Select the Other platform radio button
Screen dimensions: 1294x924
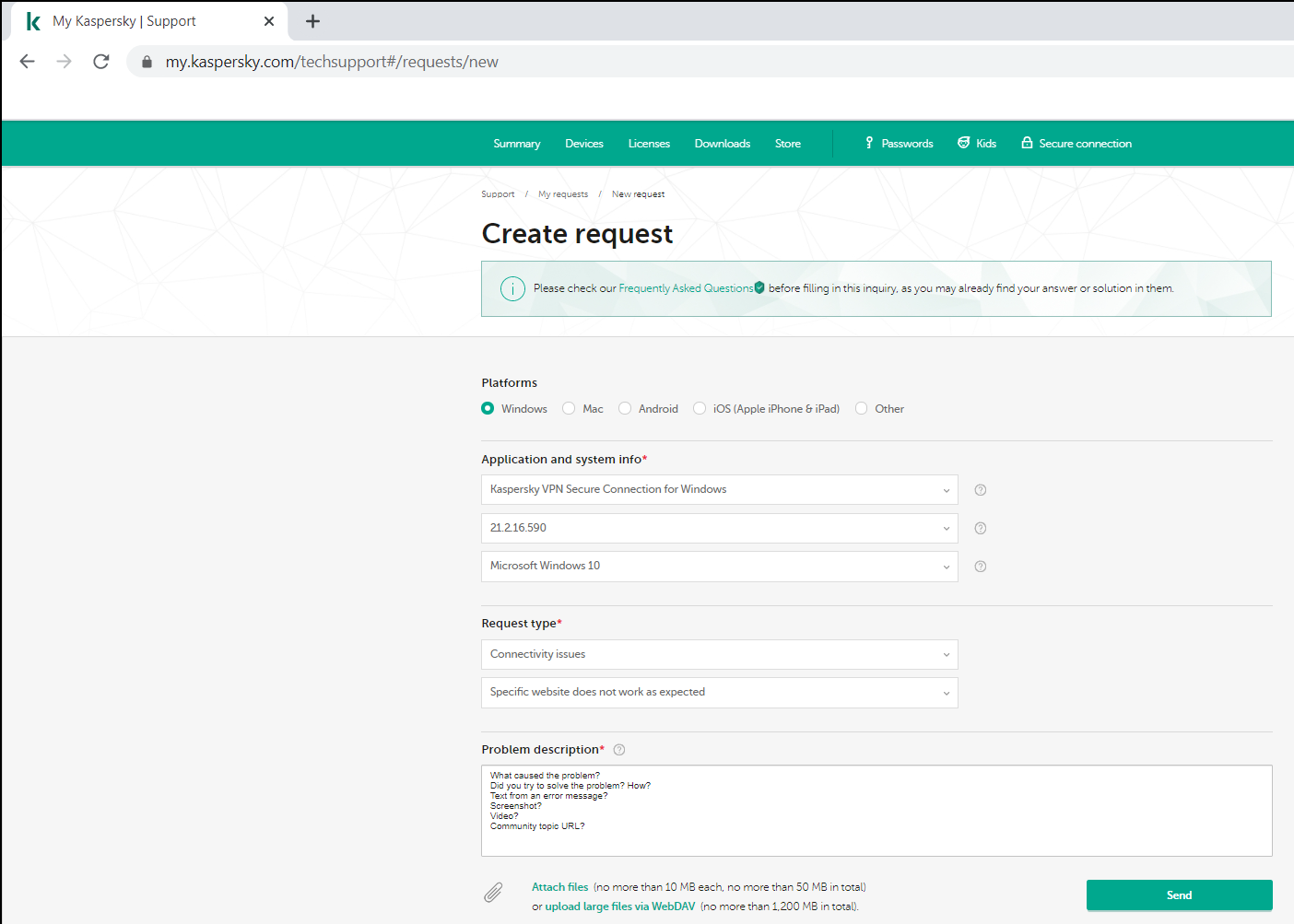[861, 408]
